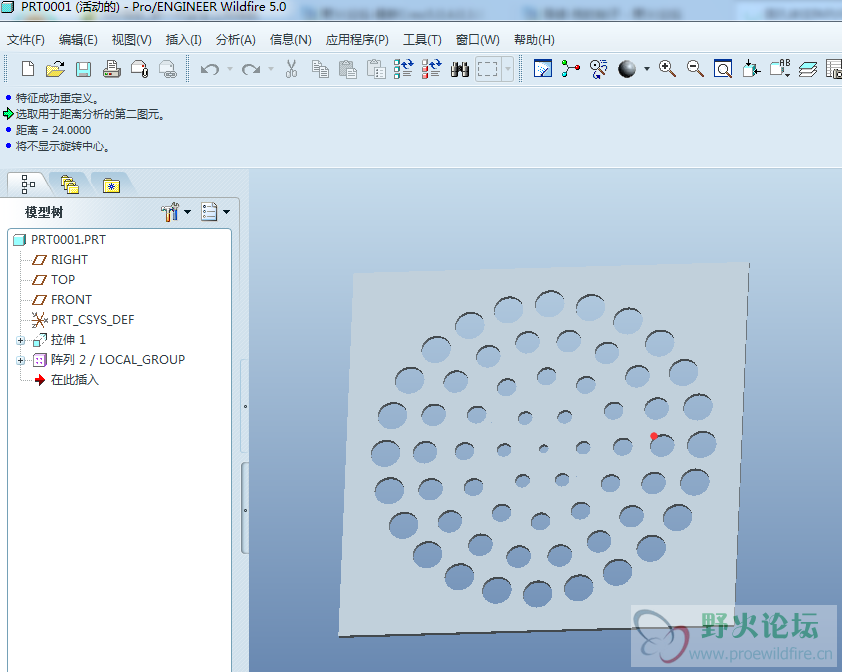Paste the copied feature
The width and height of the screenshot is (842, 672).
[348, 69]
